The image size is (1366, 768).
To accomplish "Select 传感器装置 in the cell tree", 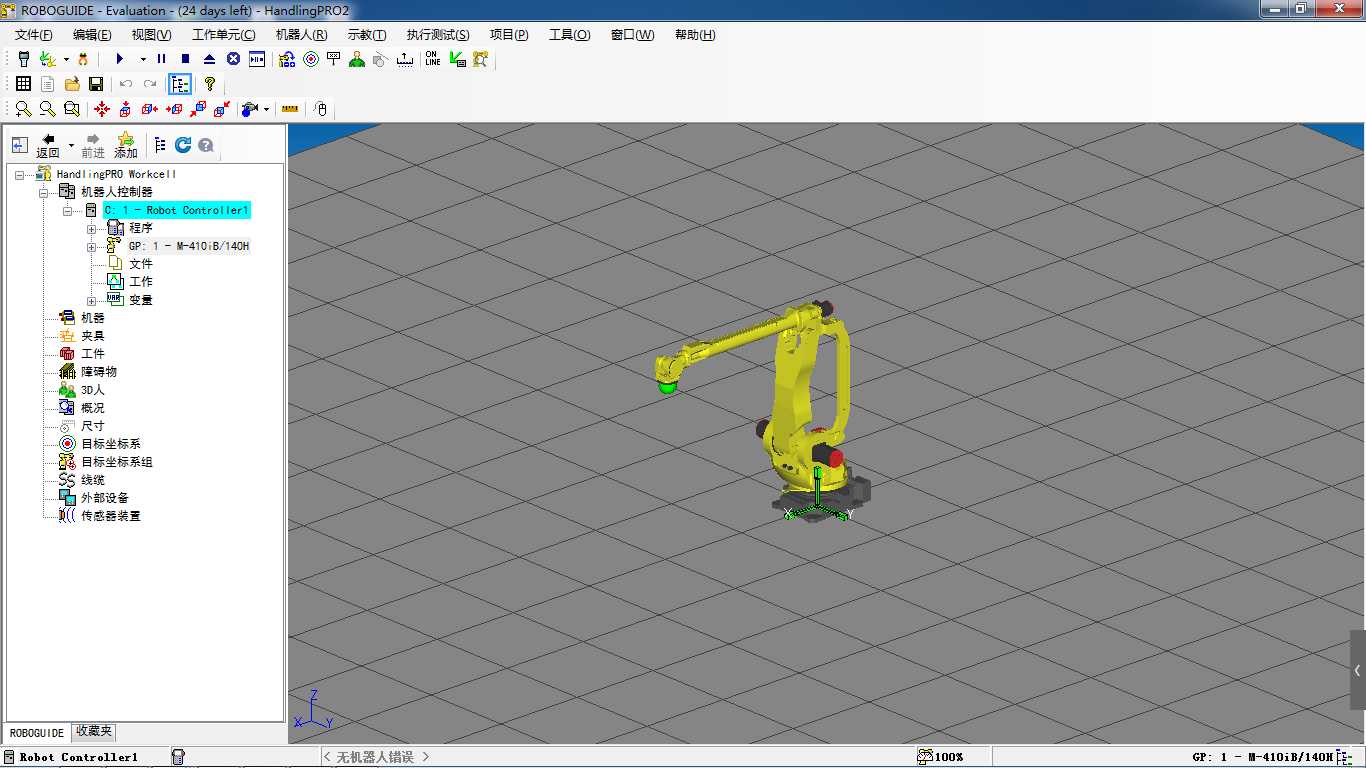I will 110,516.
